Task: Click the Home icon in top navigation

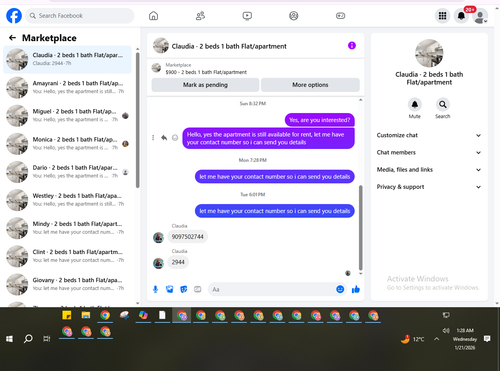Action: [x=153, y=16]
